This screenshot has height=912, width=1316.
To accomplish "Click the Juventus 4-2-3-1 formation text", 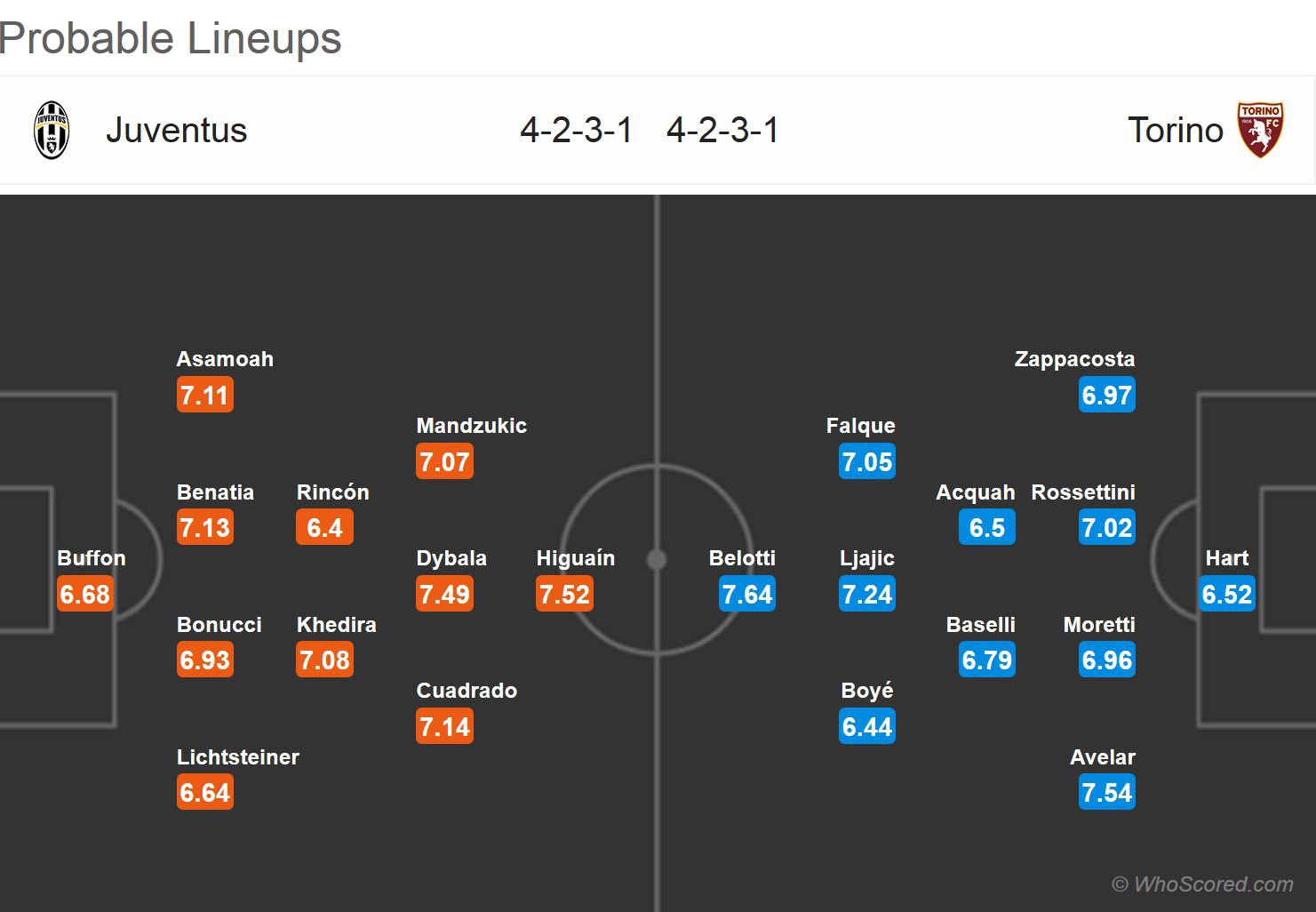I will click(x=576, y=131).
